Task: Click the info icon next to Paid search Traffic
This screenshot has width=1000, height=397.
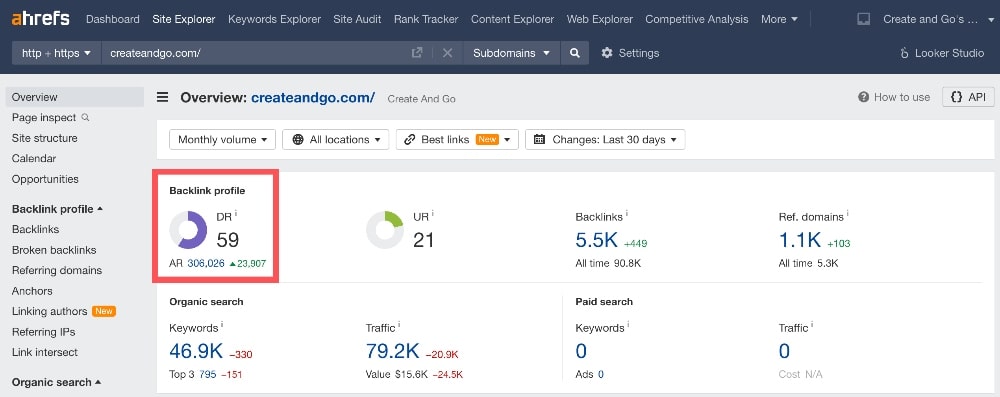Action: (x=812, y=325)
